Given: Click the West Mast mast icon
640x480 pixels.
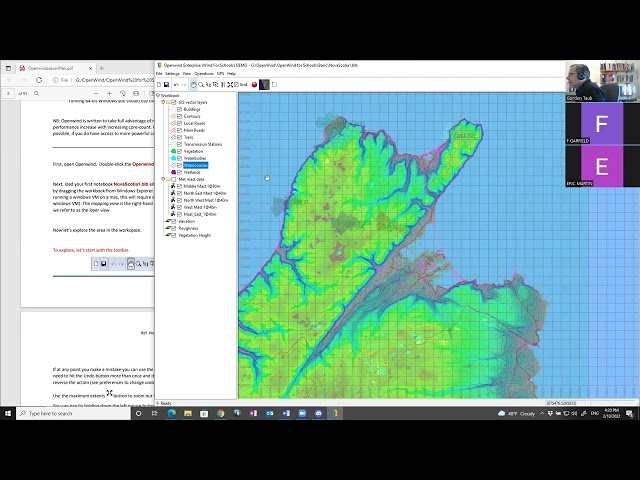Looking at the screenshot, I should point(173,207).
